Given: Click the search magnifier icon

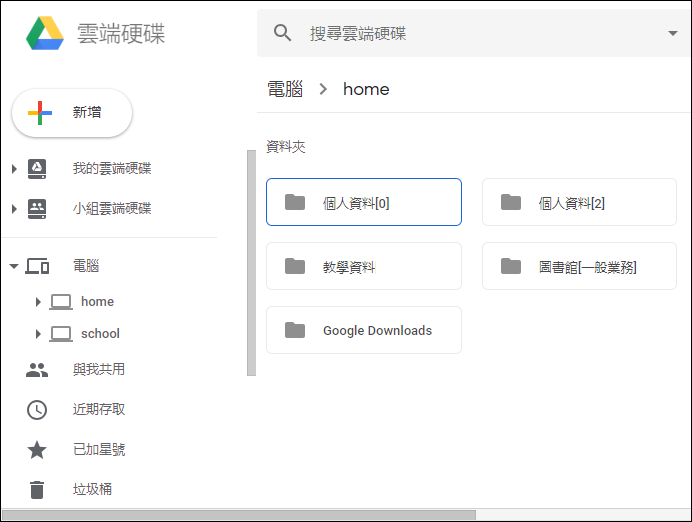Looking at the screenshot, I should (x=282, y=33).
